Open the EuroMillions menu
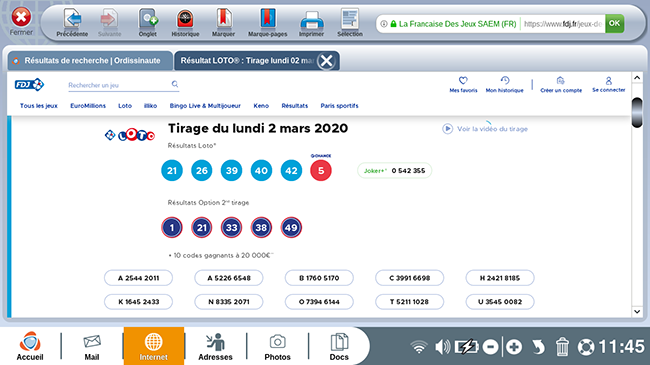650x365 pixels. pyautogui.click(x=88, y=106)
